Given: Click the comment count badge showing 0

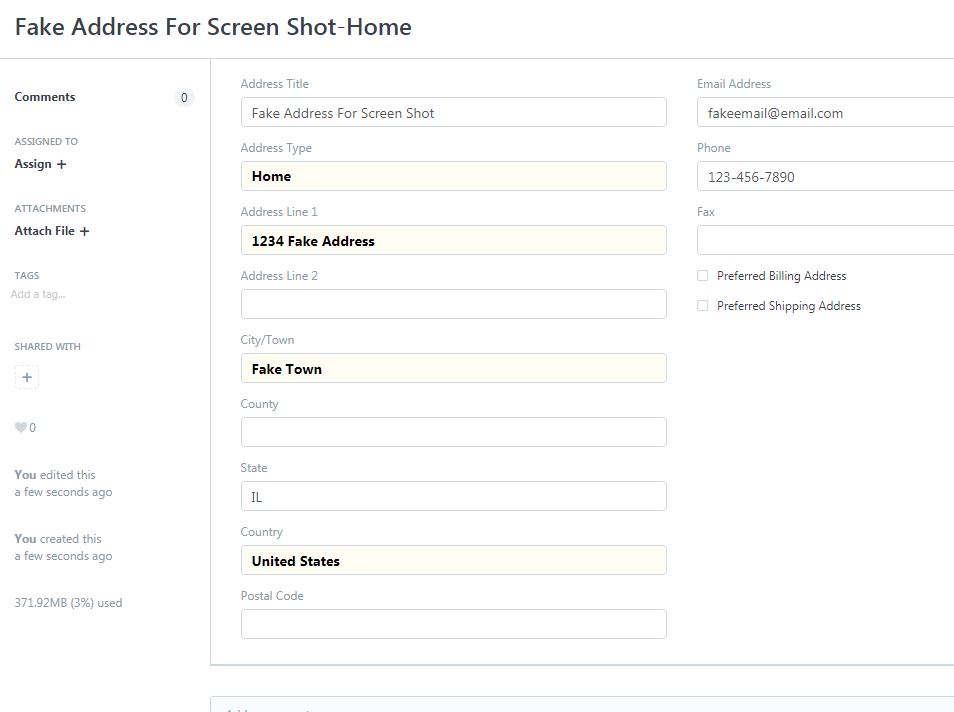Looking at the screenshot, I should 184,97.
